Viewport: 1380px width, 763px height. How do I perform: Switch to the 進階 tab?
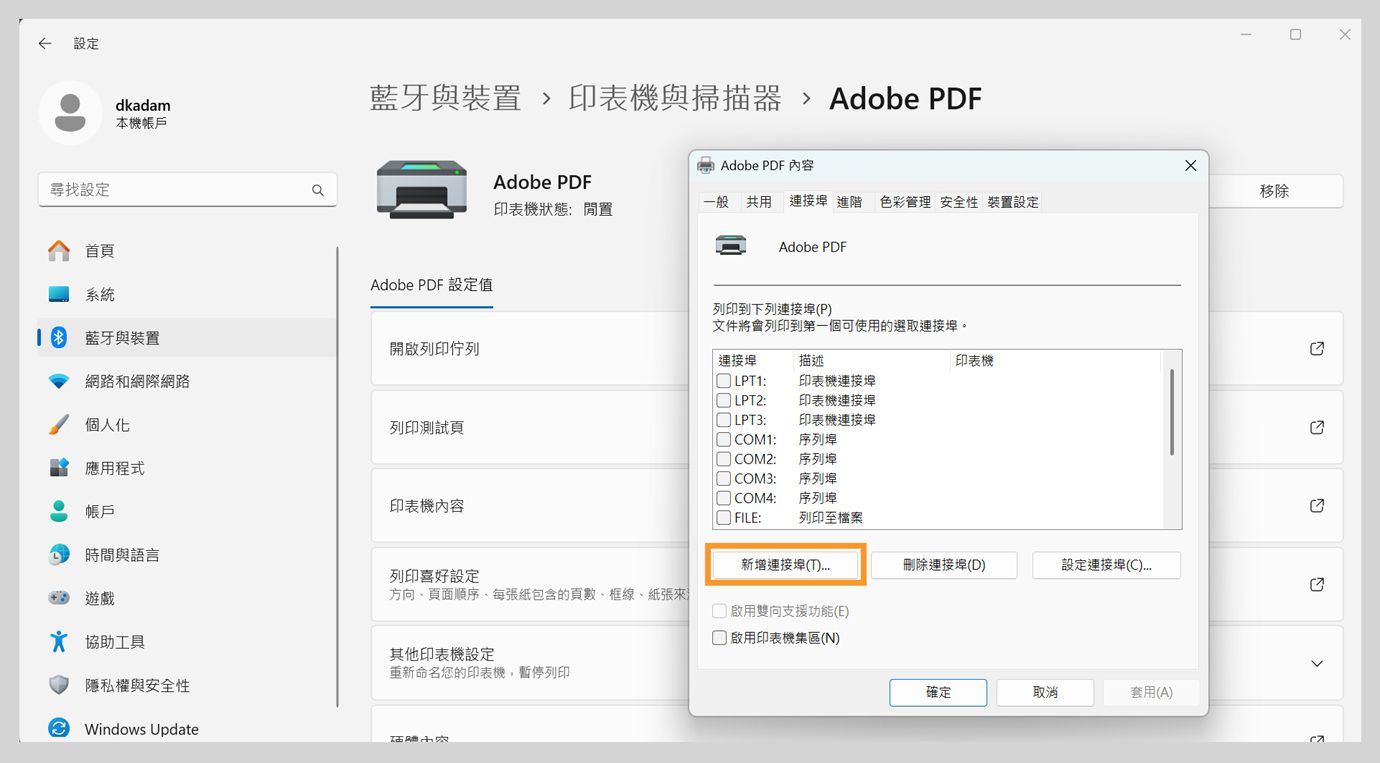click(851, 201)
